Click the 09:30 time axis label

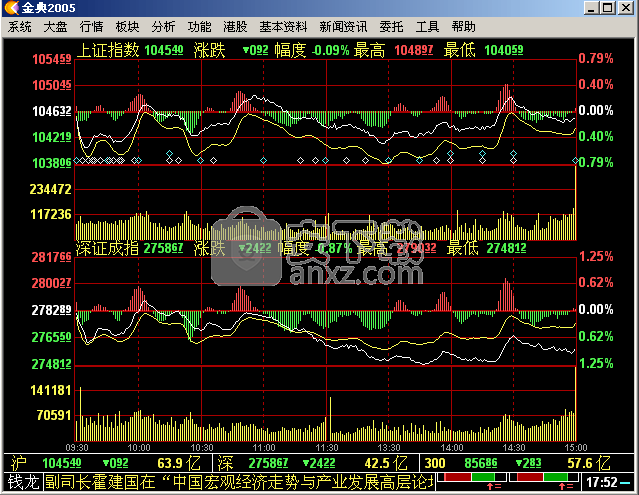[x=77, y=448]
